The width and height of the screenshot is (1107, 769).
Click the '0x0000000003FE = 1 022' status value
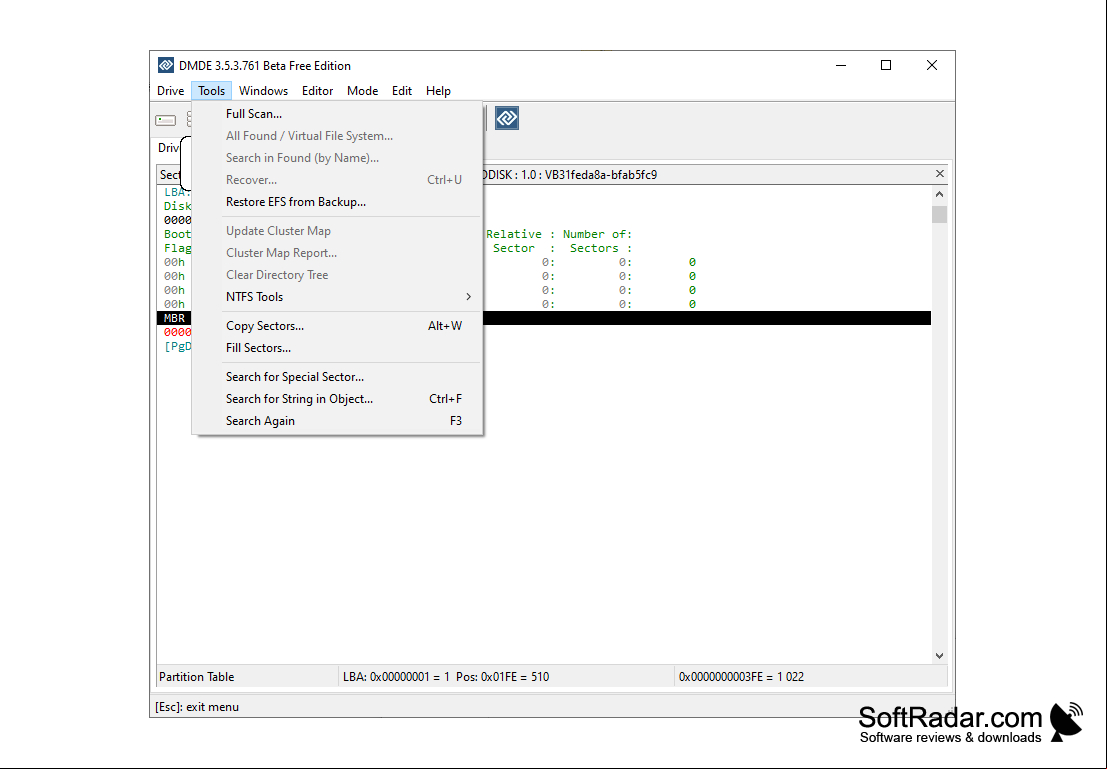coord(741,676)
